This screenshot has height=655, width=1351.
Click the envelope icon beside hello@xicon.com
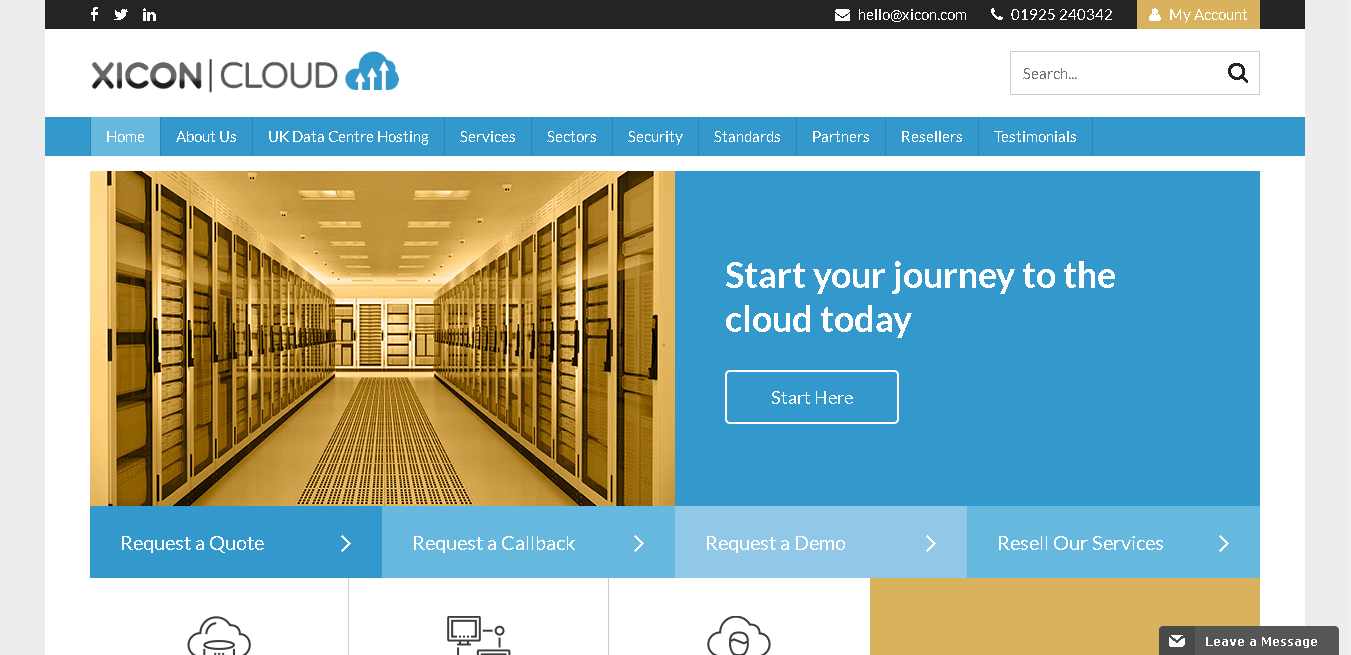(843, 15)
